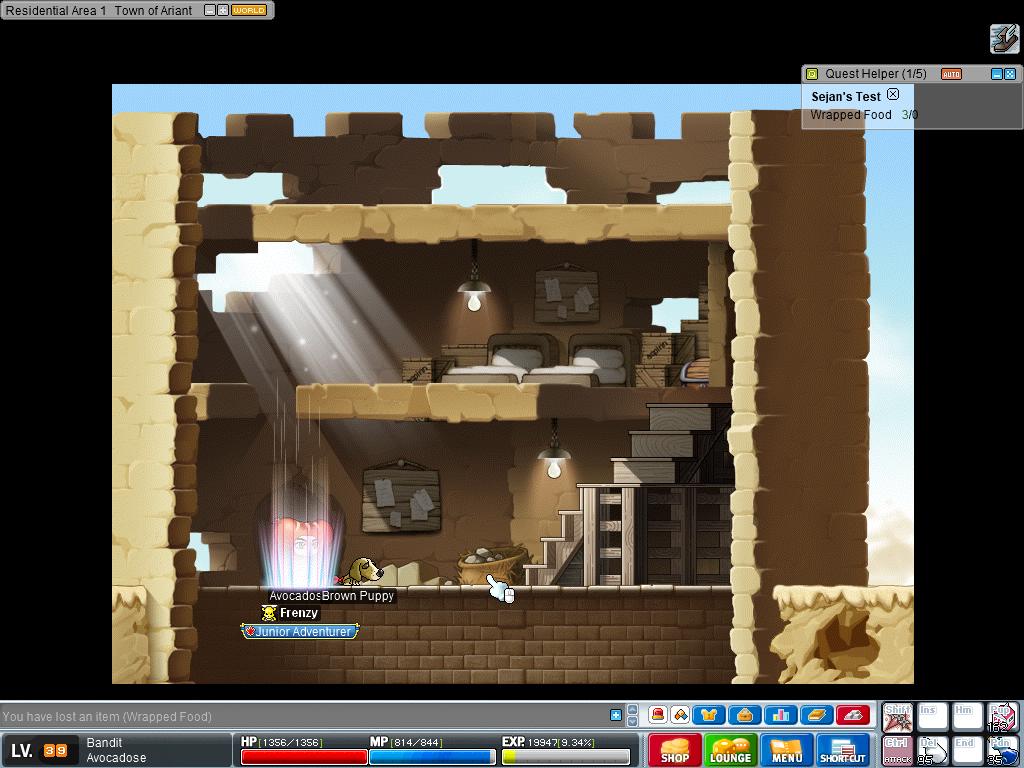1024x768 pixels.
Task: Toggle the Quest Helper yellow icon
Action: point(812,74)
